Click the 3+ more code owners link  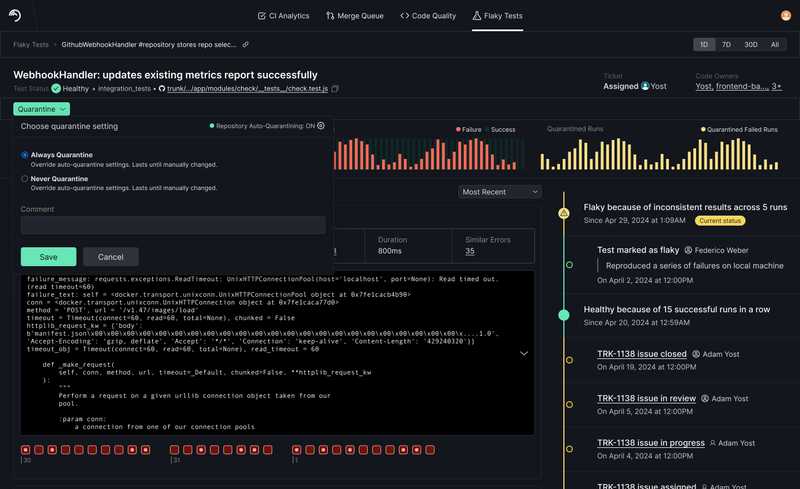pos(777,86)
